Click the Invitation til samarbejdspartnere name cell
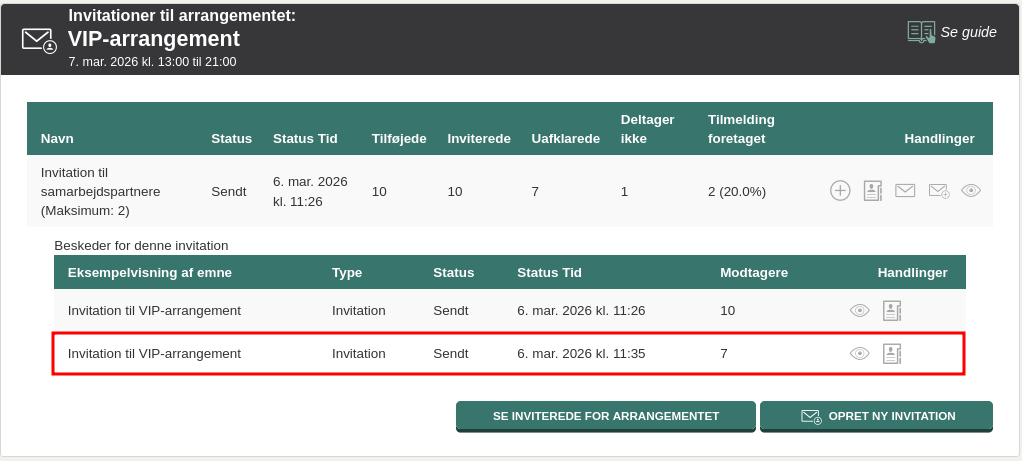The height and width of the screenshot is (461, 1022). pyautogui.click(x=101, y=191)
